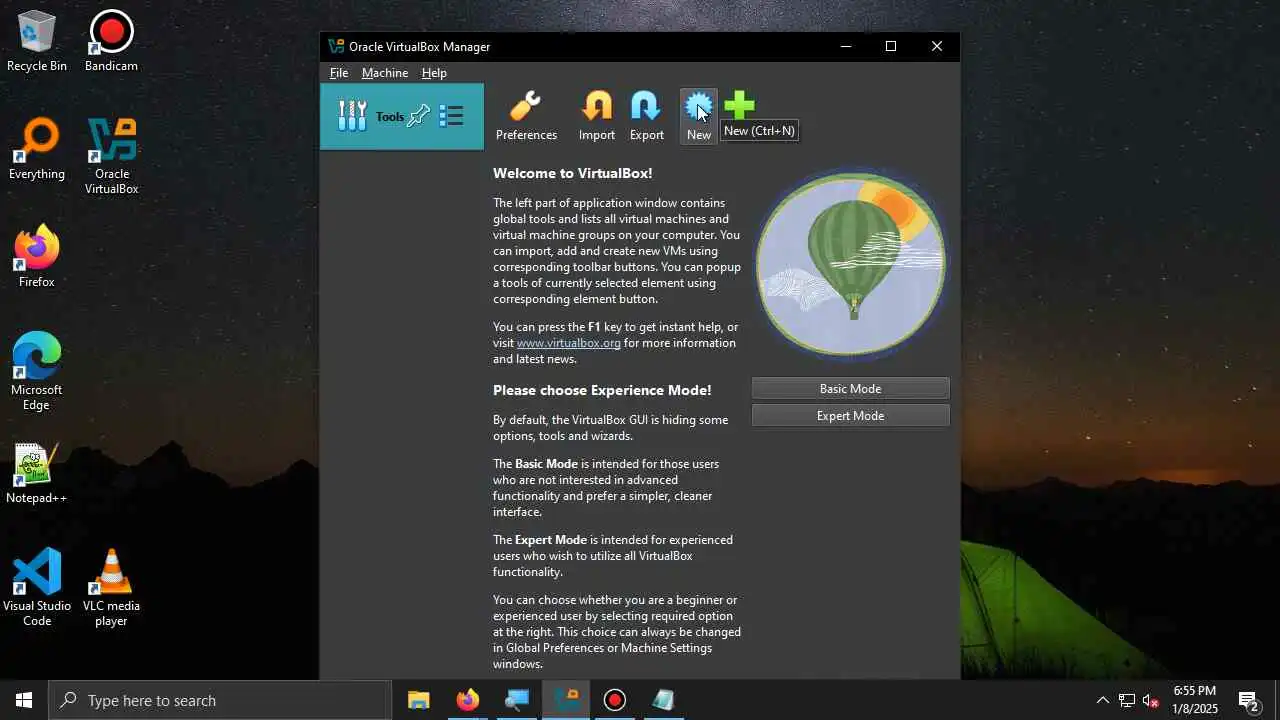Click the "Welcome to VirtualBox!" heading
This screenshot has height=720, width=1280.
[x=572, y=173]
